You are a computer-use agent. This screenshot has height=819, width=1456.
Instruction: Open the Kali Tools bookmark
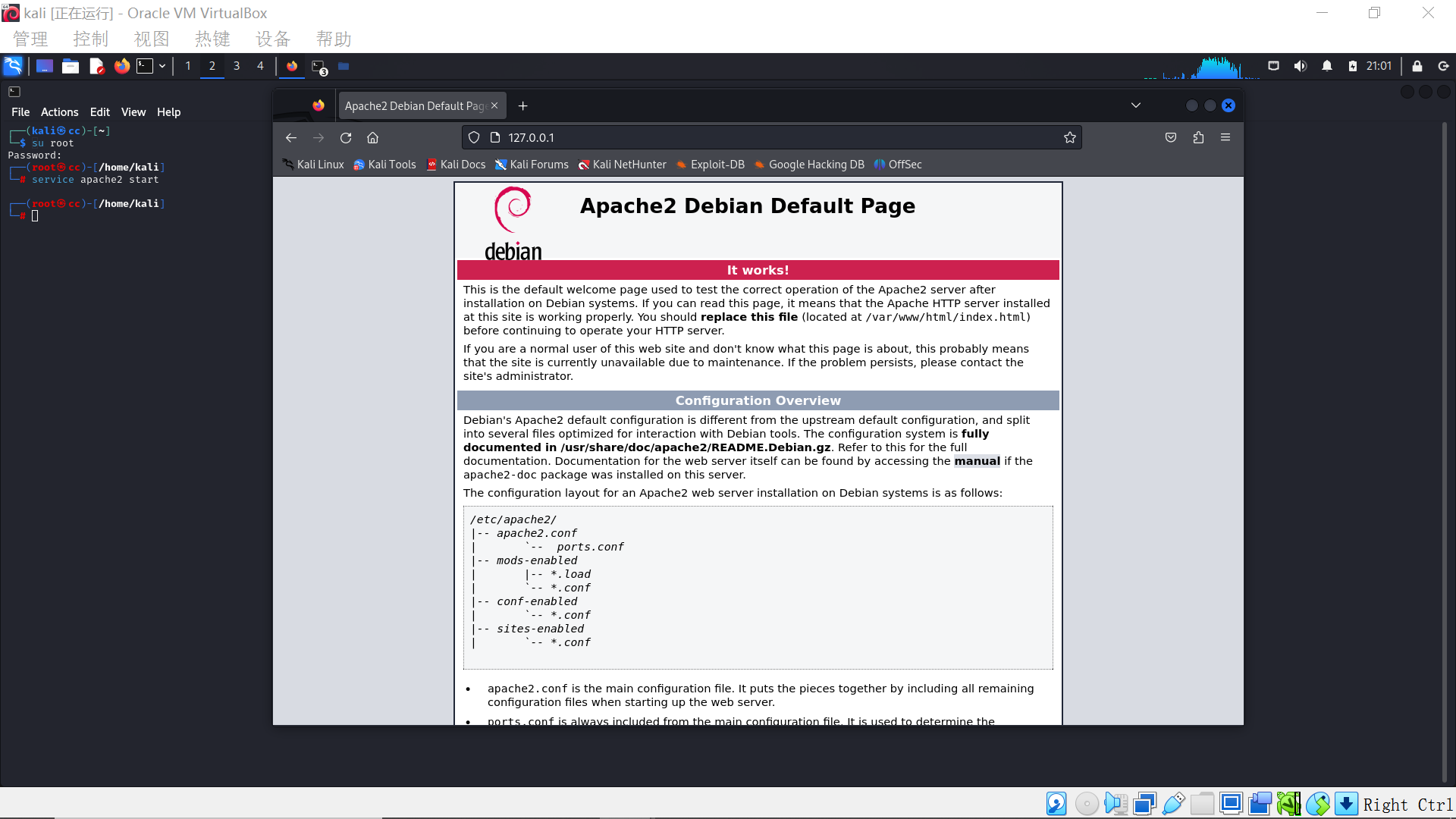pyautogui.click(x=384, y=165)
